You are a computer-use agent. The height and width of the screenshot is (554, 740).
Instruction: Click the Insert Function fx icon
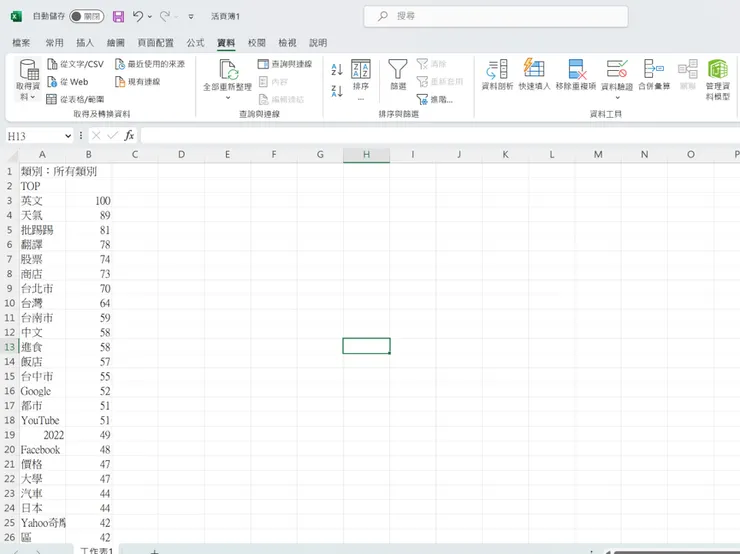pyautogui.click(x=129, y=136)
